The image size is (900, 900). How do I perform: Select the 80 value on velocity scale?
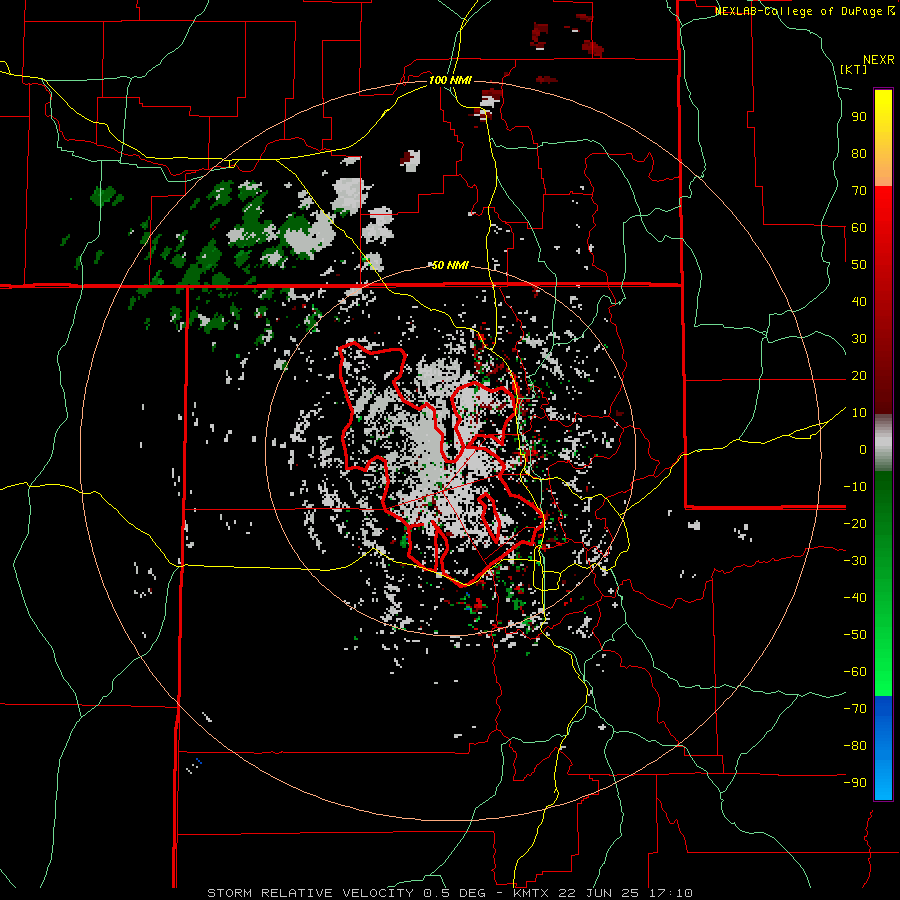(x=859, y=154)
